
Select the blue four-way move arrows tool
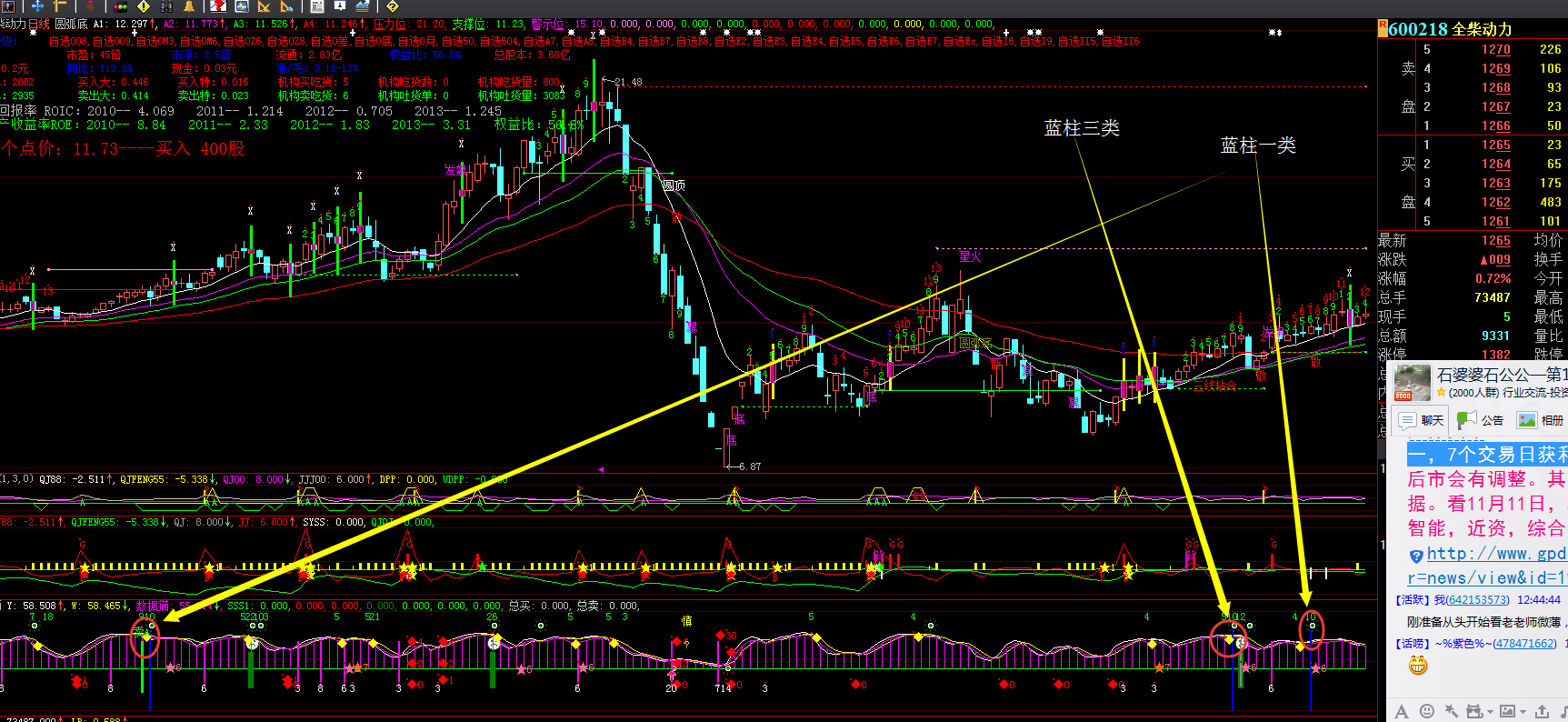pyautogui.click(x=37, y=5)
